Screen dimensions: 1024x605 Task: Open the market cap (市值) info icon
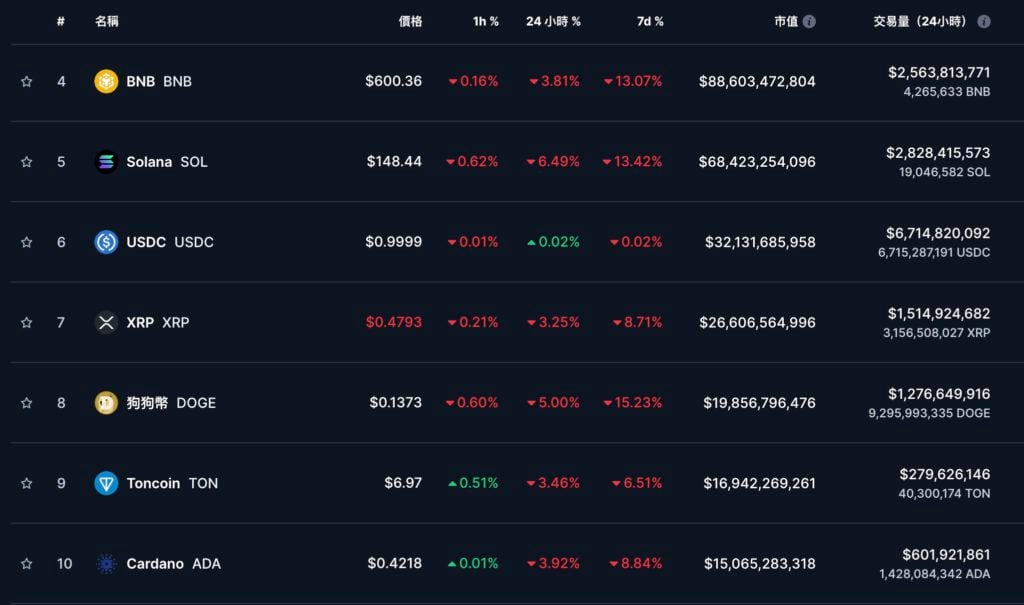809,21
